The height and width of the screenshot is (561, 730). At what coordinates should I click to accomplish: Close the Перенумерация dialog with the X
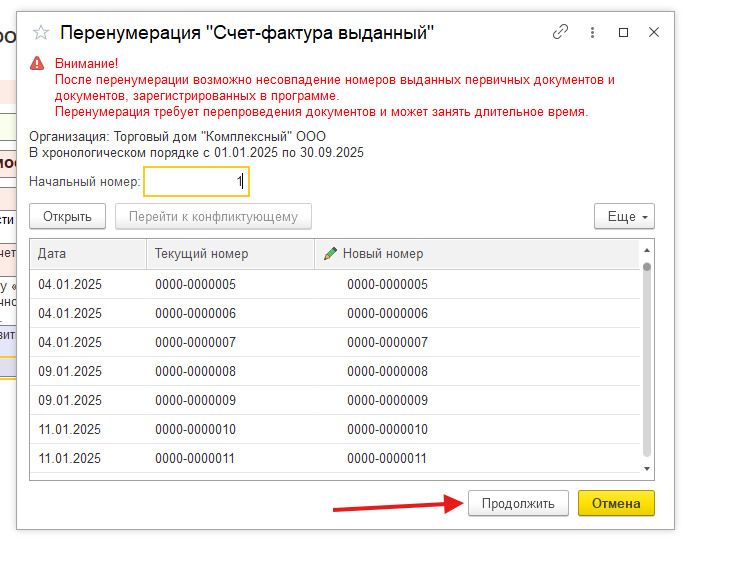point(654,32)
